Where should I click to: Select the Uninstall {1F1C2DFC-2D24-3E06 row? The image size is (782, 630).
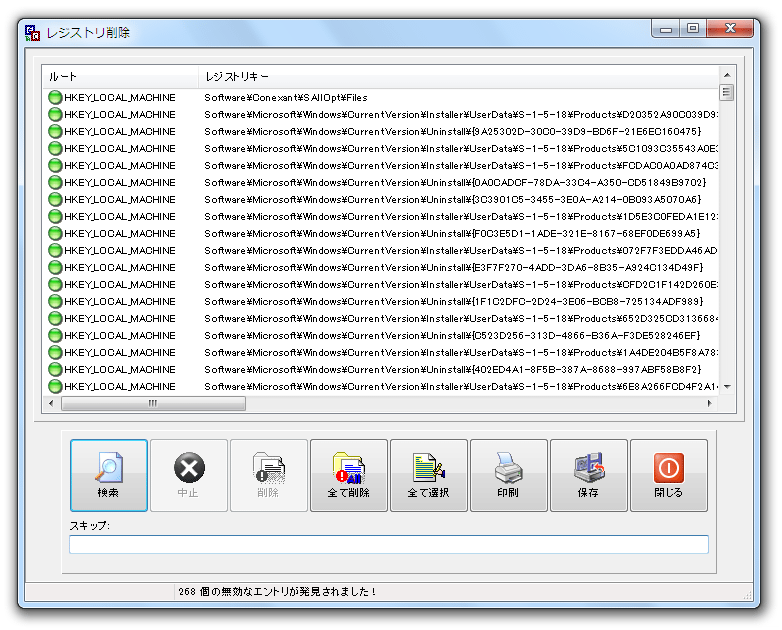380,301
